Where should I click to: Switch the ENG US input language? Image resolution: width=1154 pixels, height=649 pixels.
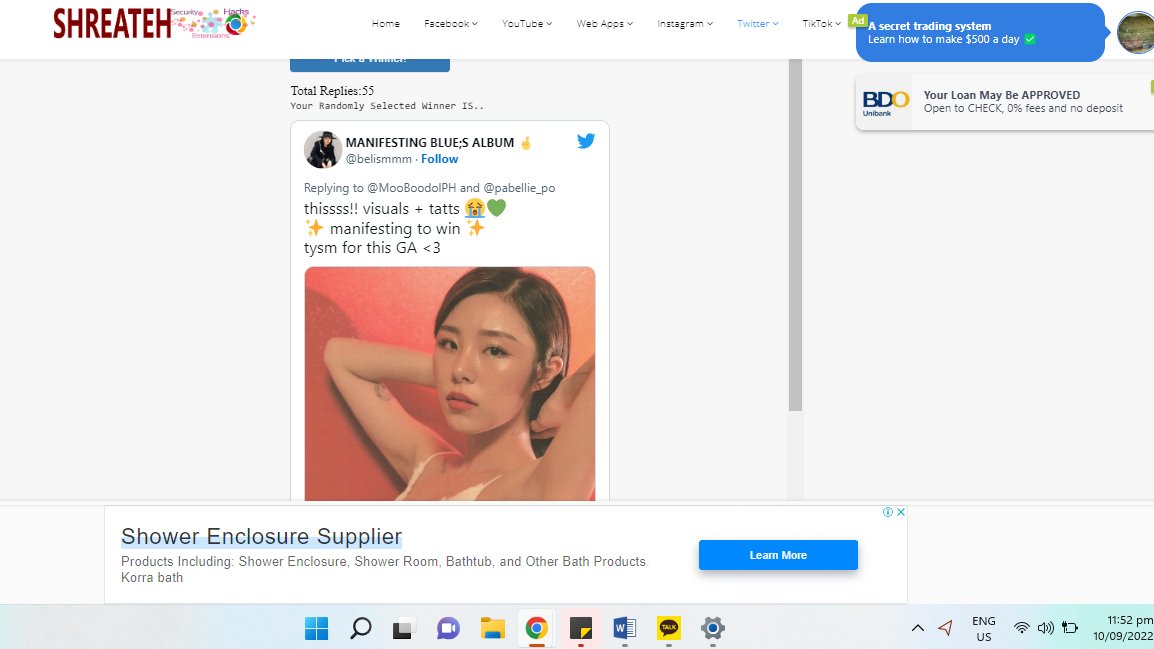point(983,628)
